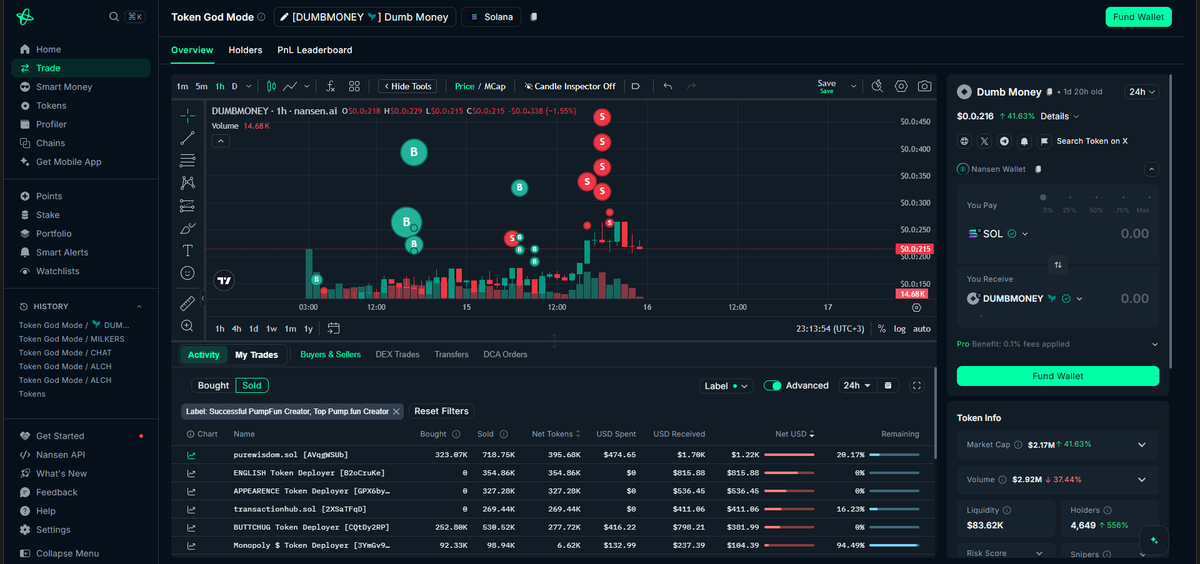Select the Bought filter

(x=213, y=385)
